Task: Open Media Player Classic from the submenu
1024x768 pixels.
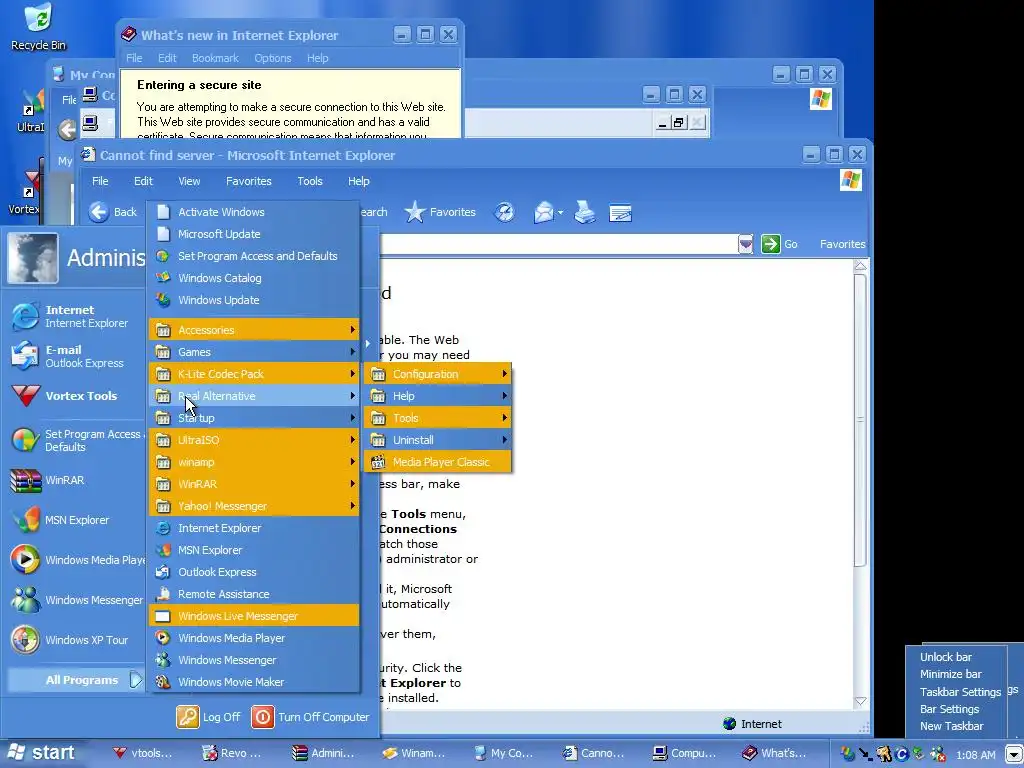Action: 438,462
